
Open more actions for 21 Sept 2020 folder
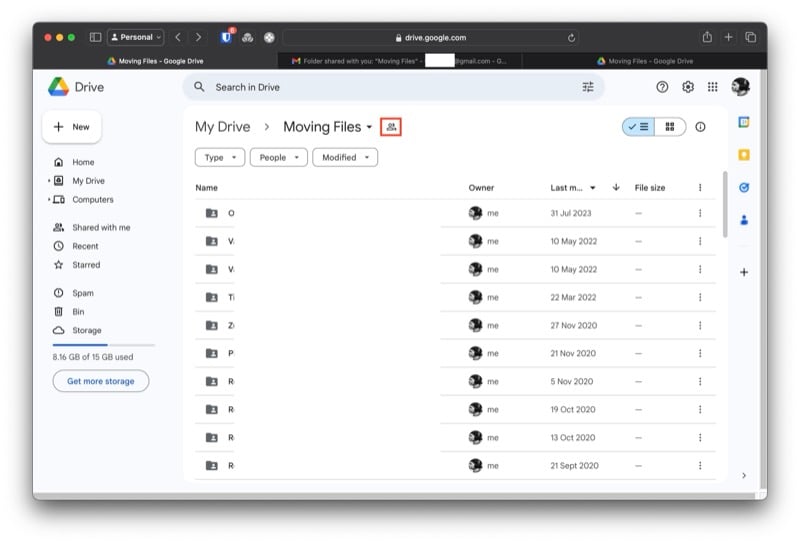click(700, 466)
